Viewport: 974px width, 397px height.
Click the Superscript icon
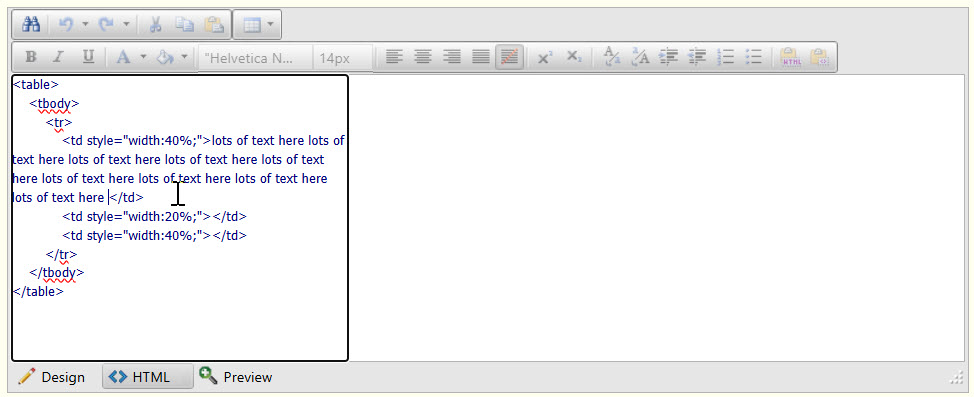pyautogui.click(x=545, y=58)
